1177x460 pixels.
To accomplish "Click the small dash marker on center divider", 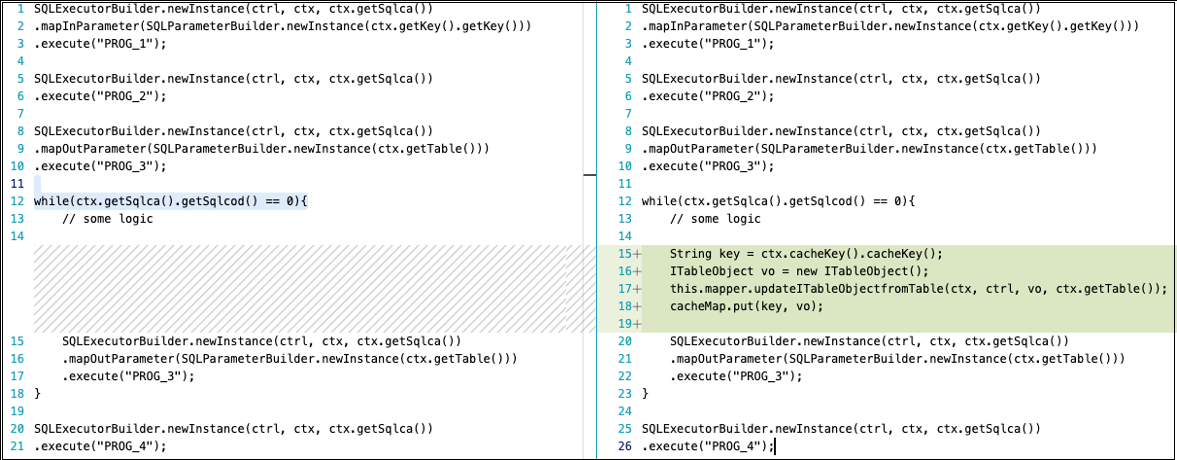I will (x=589, y=175).
